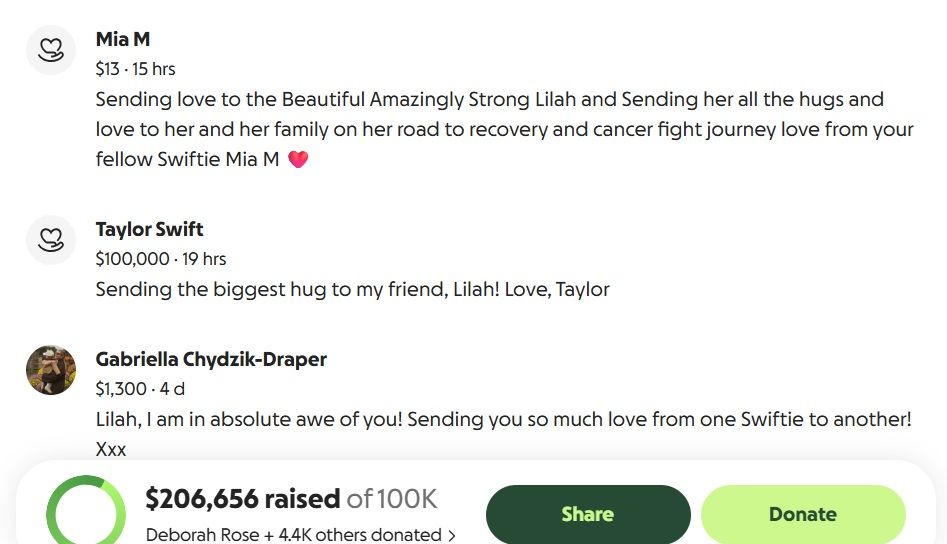Click Gabriella's "absolute awe of you" comment

point(503,420)
